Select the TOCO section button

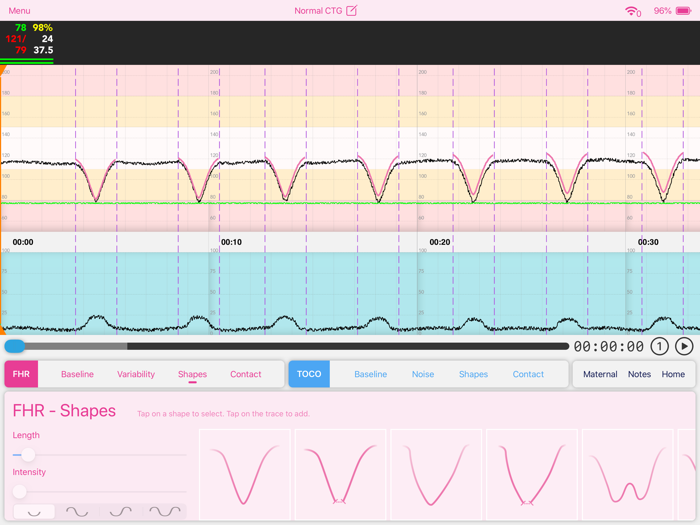click(x=309, y=374)
